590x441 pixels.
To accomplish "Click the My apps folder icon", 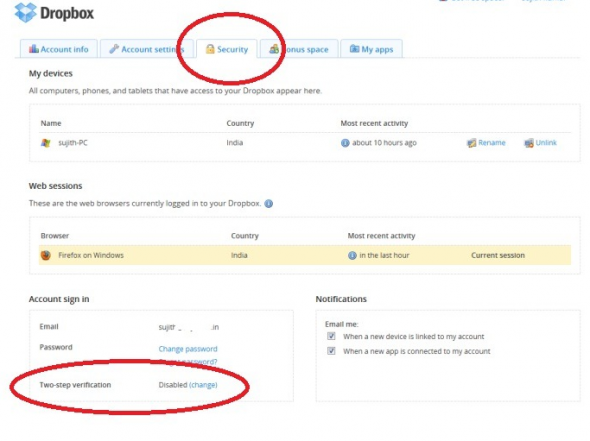I will click(x=354, y=49).
